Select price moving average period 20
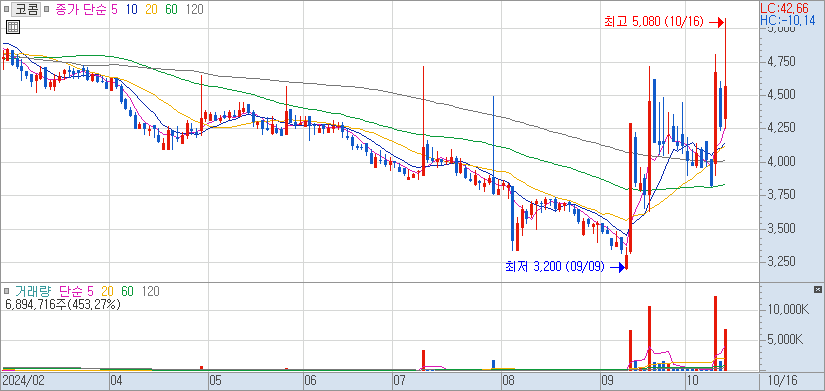The height and width of the screenshot is (391, 825). point(152,9)
